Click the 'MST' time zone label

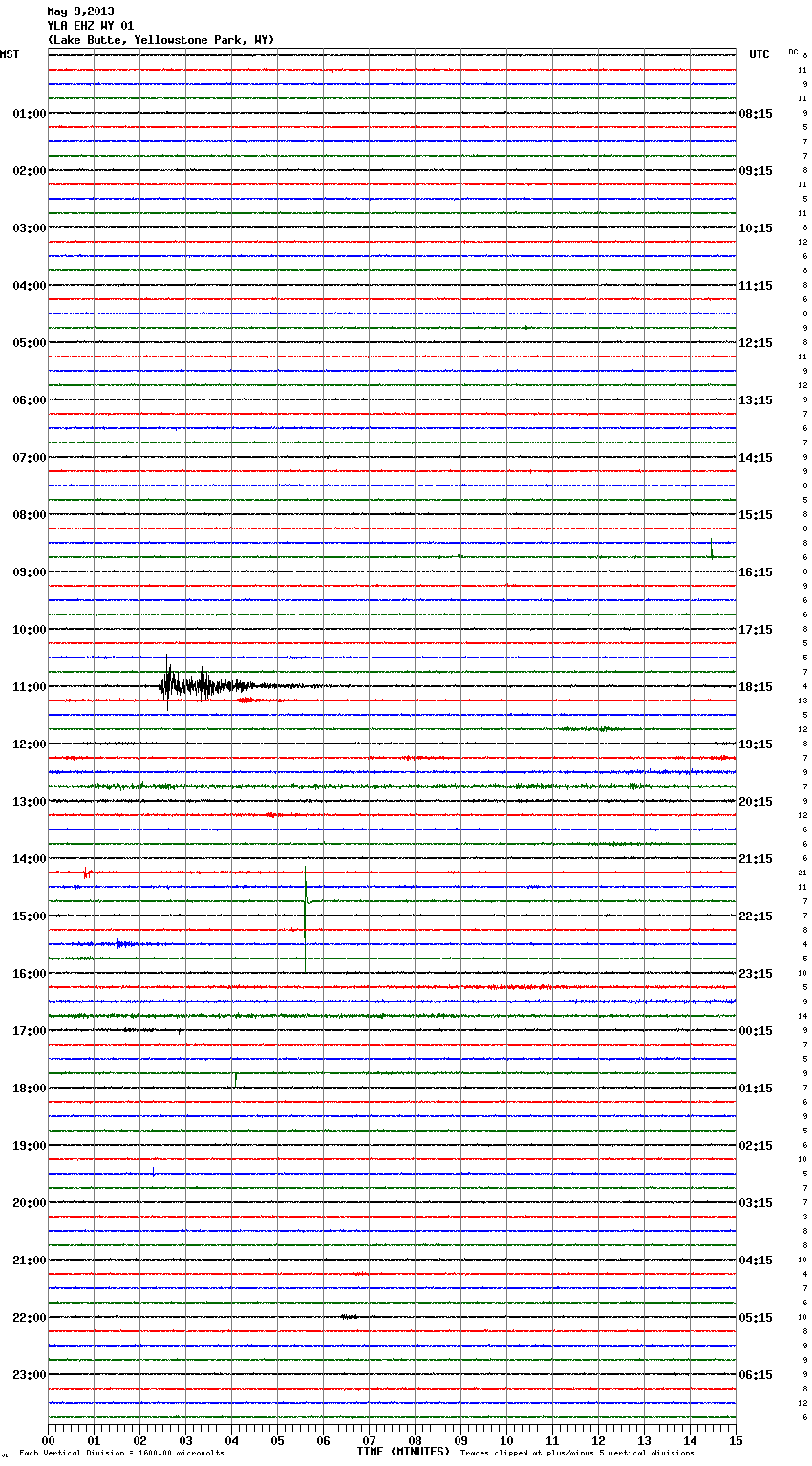pyautogui.click(x=10, y=54)
